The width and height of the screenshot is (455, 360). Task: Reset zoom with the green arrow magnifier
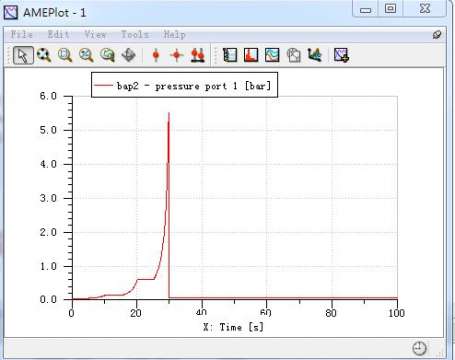coord(107,55)
